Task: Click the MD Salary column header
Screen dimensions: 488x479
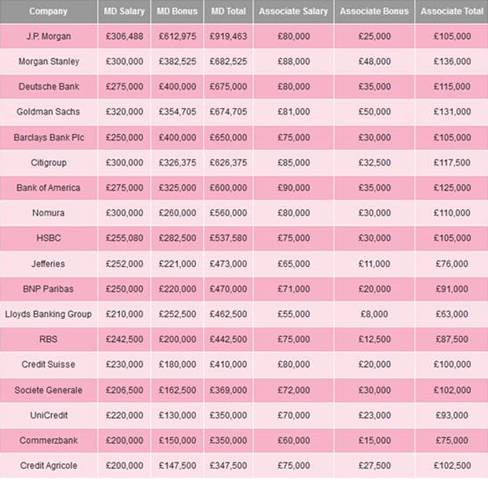Action: pos(124,11)
